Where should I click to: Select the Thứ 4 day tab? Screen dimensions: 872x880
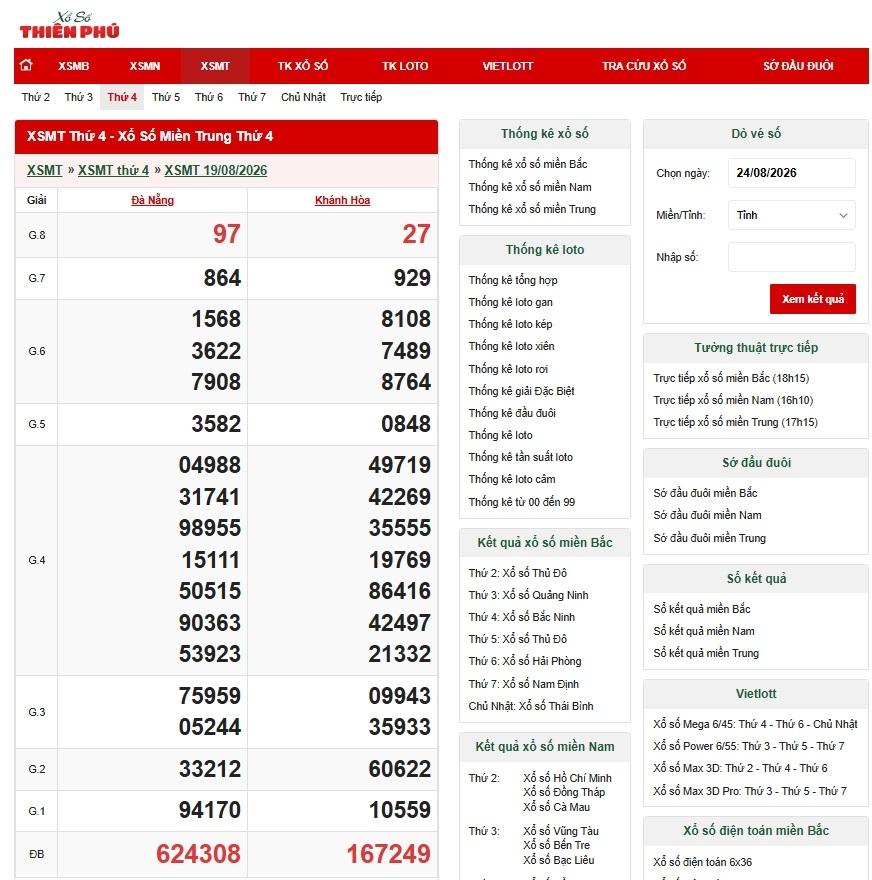(x=122, y=97)
